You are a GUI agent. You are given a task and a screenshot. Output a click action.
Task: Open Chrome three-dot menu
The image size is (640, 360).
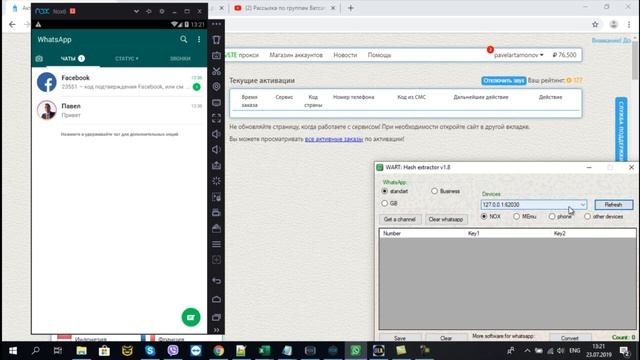pyautogui.click(x=629, y=24)
